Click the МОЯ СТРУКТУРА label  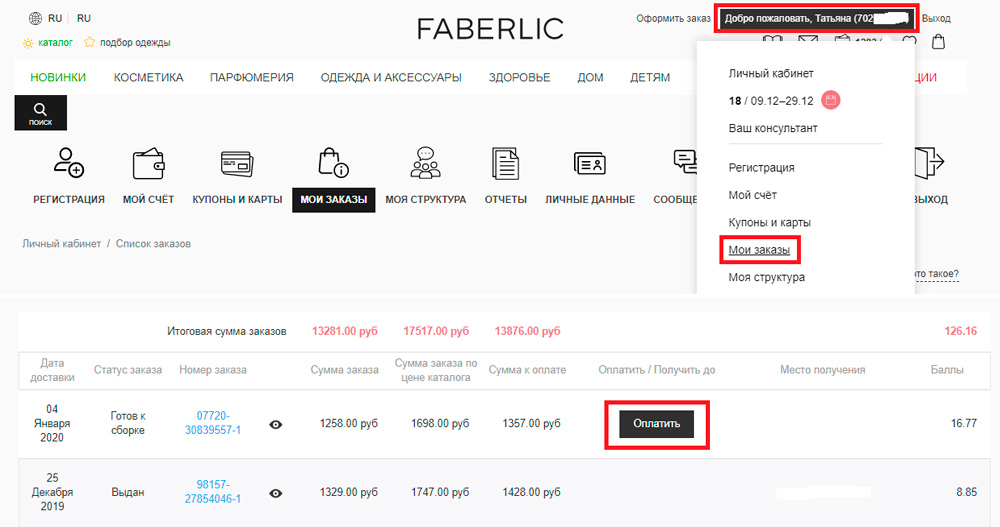(x=425, y=200)
